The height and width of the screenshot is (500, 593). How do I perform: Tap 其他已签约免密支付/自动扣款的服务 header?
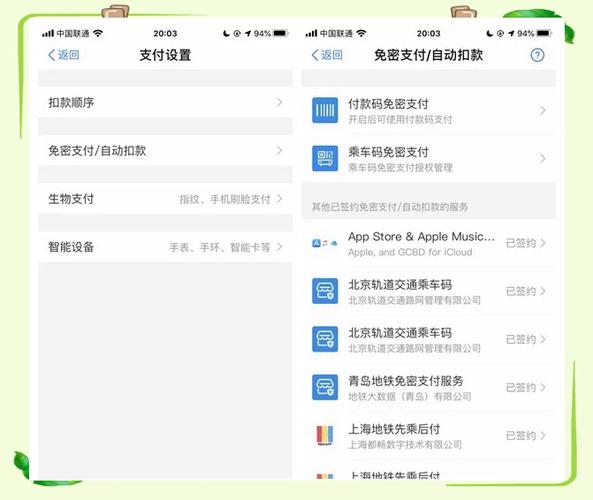[x=390, y=207]
